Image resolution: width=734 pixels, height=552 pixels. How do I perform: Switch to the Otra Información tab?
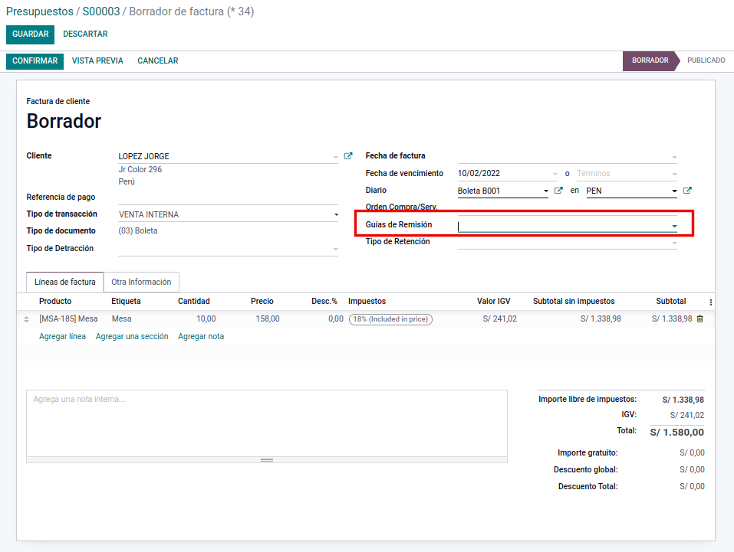coord(141,282)
